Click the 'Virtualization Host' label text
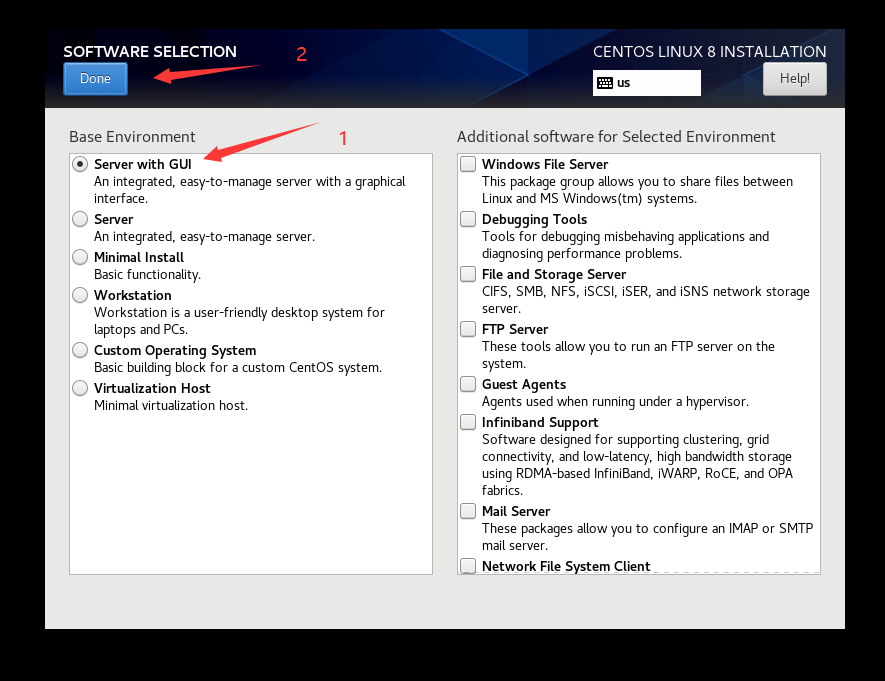885x681 pixels. point(152,388)
